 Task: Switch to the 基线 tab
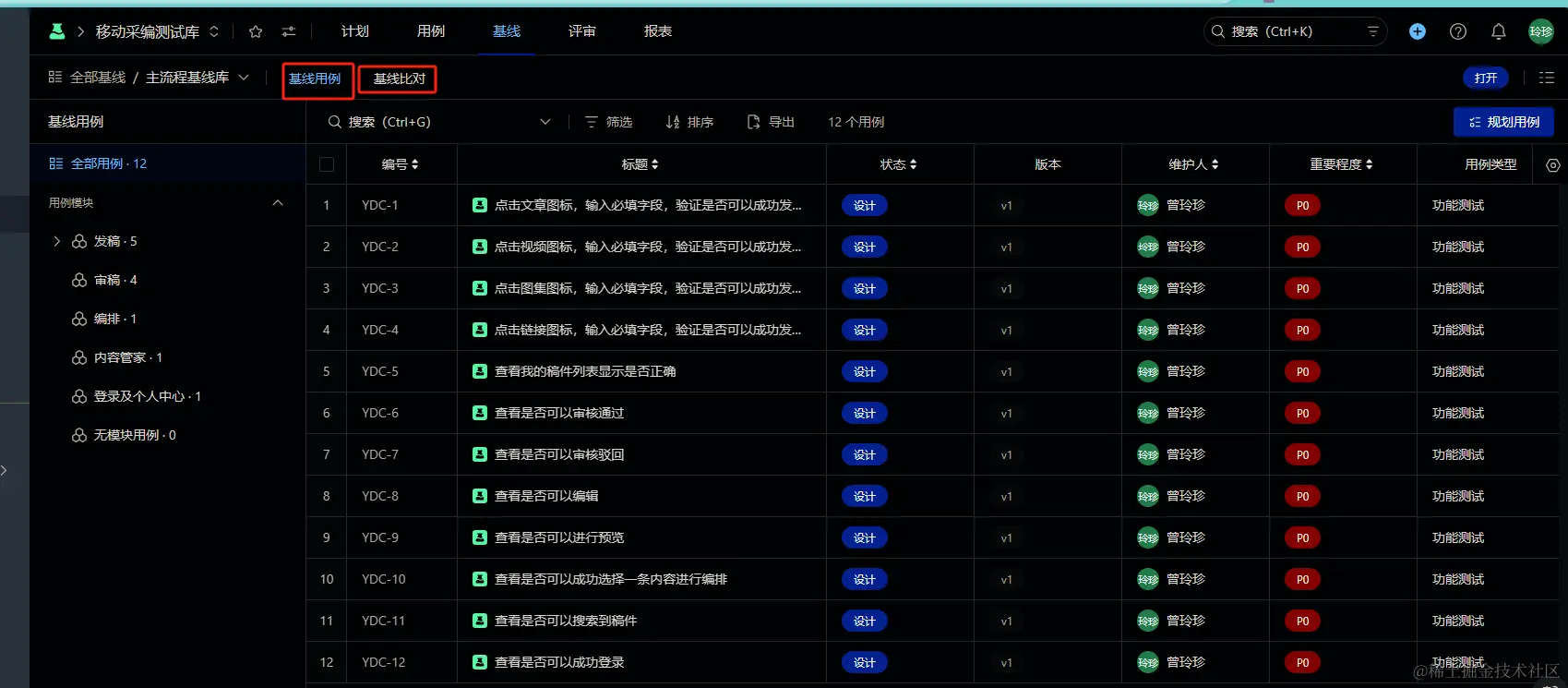507,31
